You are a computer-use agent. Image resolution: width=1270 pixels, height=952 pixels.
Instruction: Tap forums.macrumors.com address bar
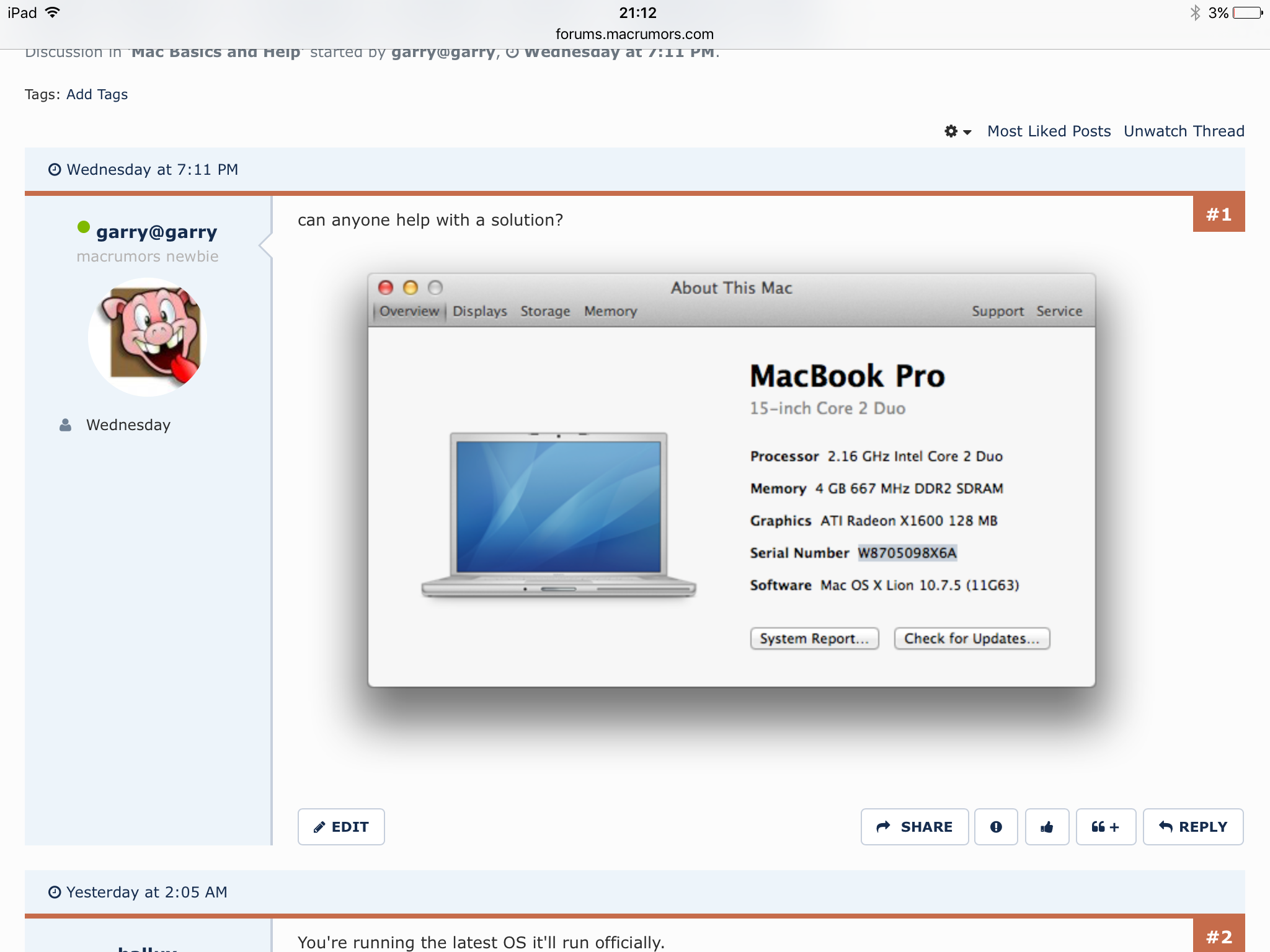point(634,34)
